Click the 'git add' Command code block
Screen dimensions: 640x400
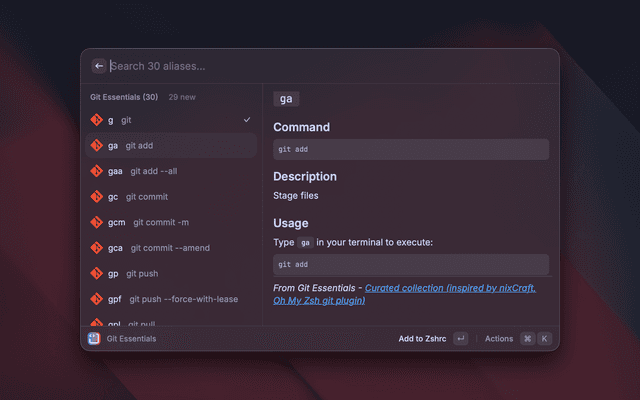click(410, 150)
